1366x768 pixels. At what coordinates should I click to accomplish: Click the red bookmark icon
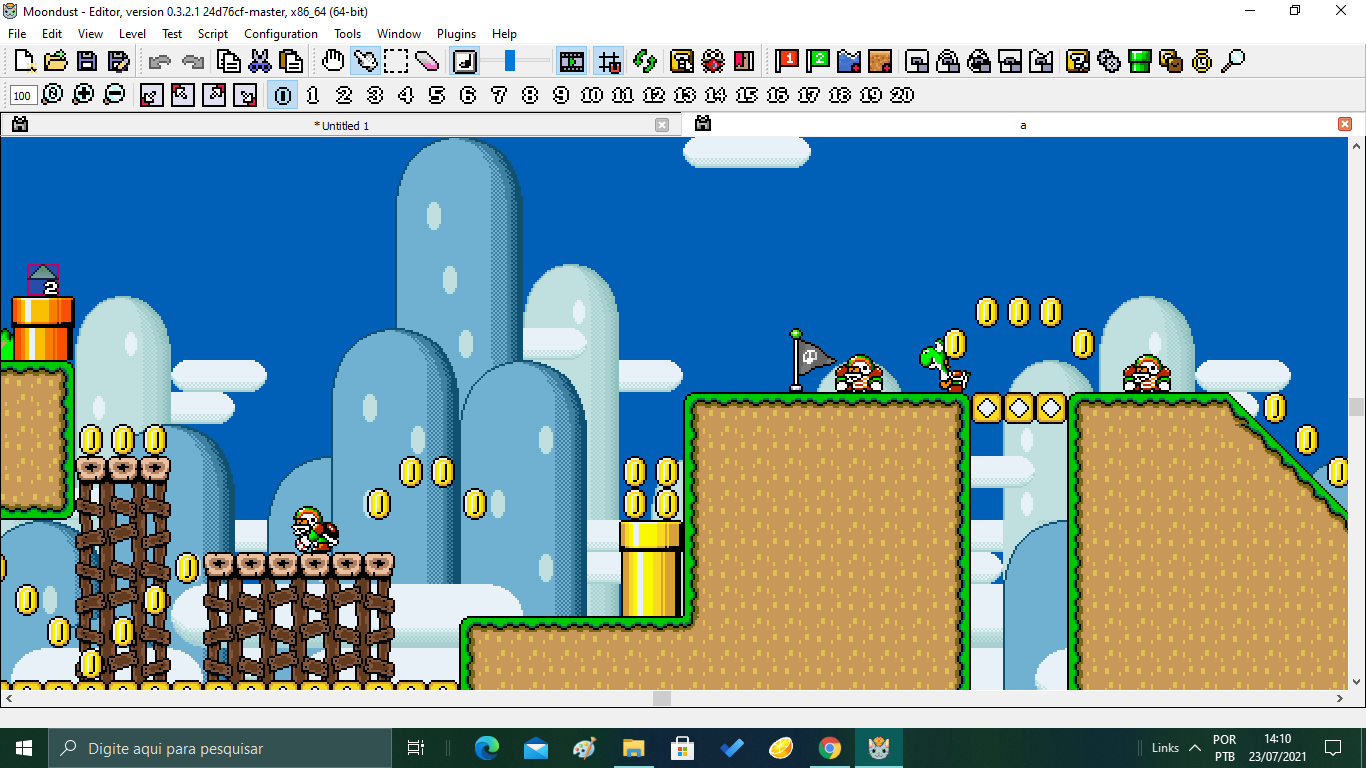(743, 62)
